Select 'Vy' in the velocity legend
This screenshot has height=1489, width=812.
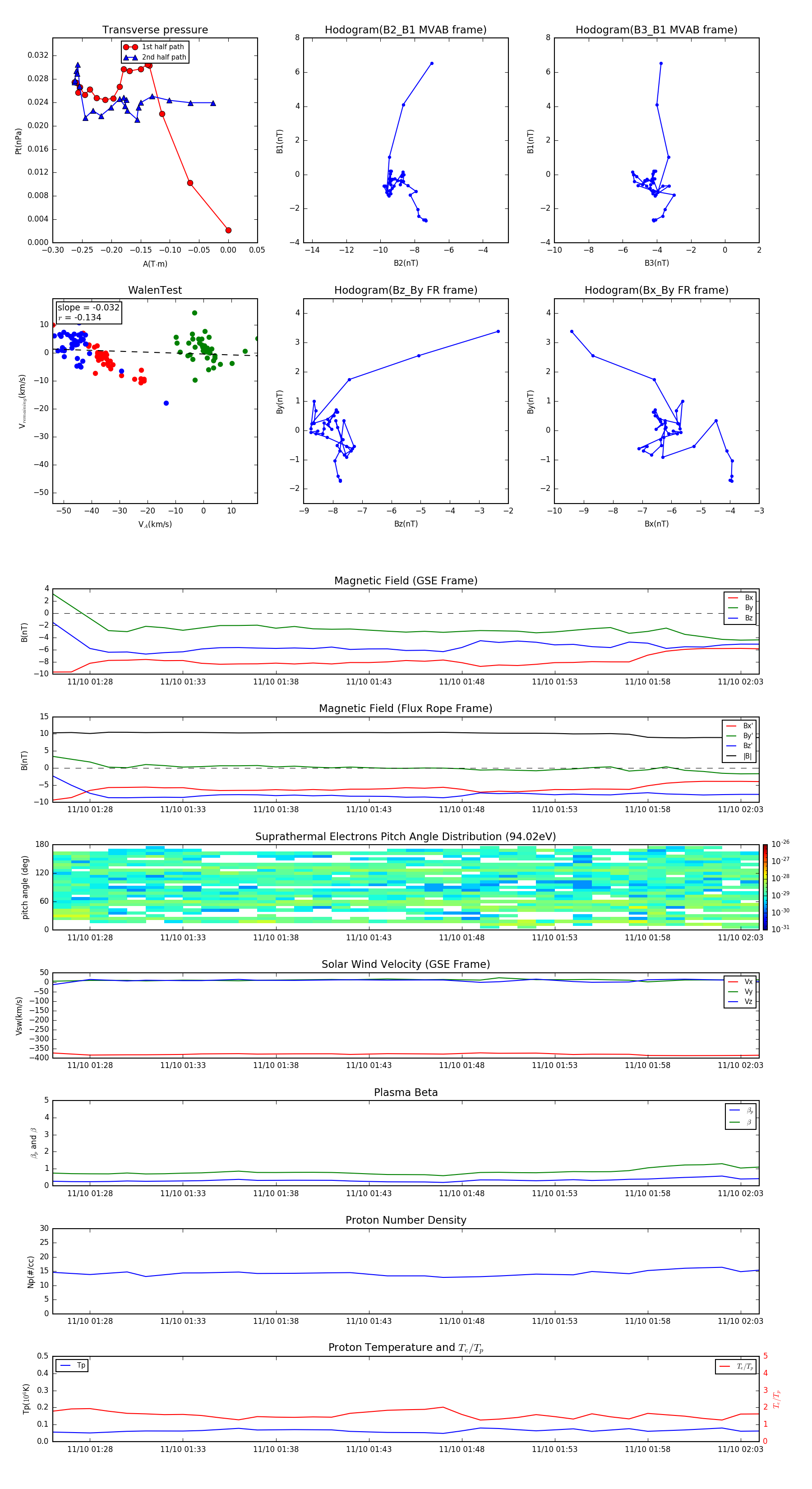click(x=740, y=991)
